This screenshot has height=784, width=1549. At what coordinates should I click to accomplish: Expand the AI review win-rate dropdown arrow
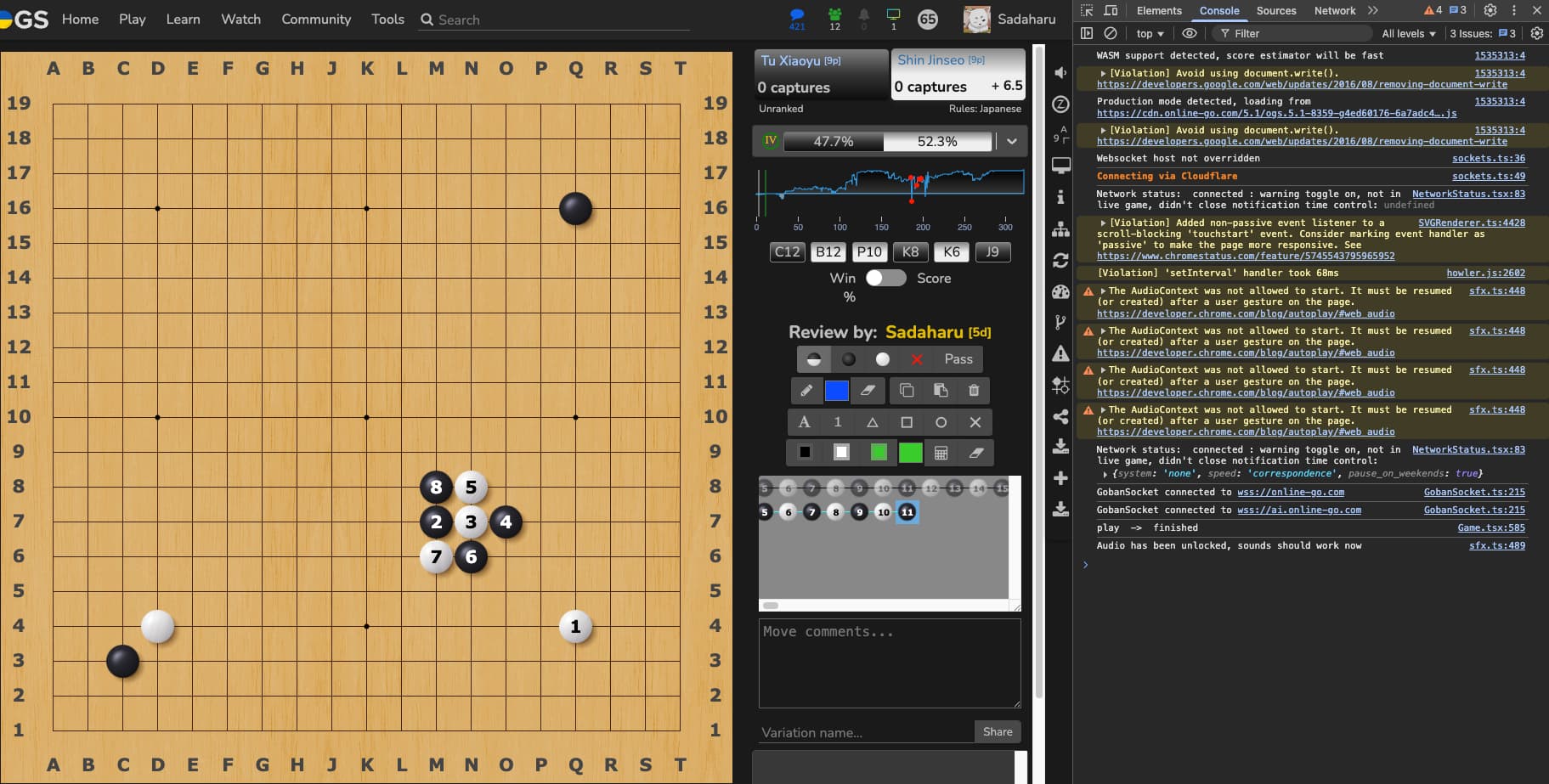[1012, 141]
